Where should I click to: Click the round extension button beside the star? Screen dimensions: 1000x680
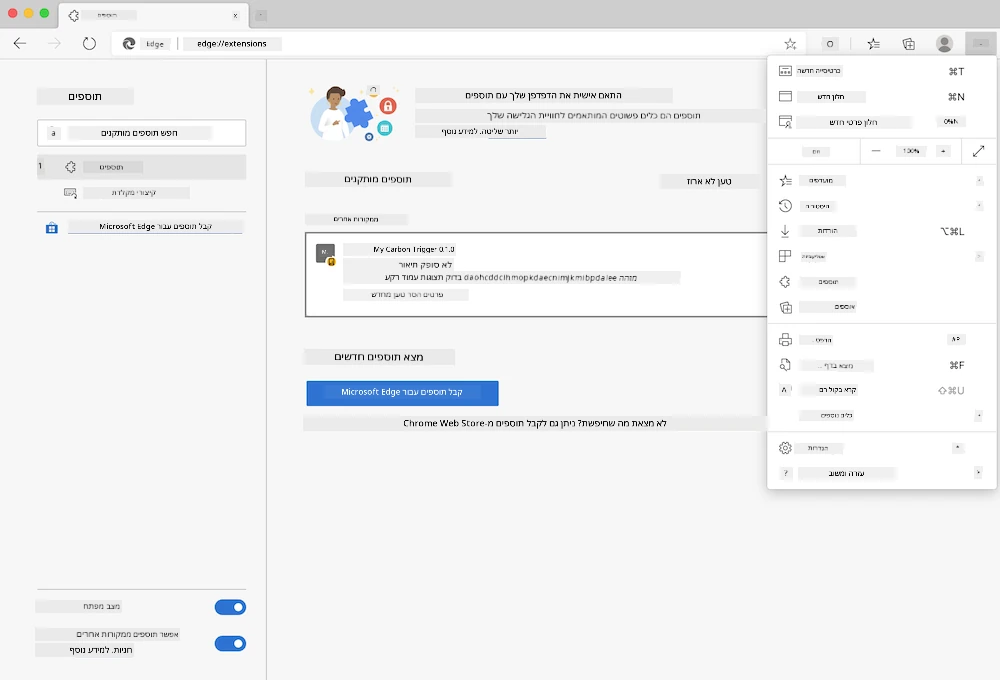click(829, 43)
